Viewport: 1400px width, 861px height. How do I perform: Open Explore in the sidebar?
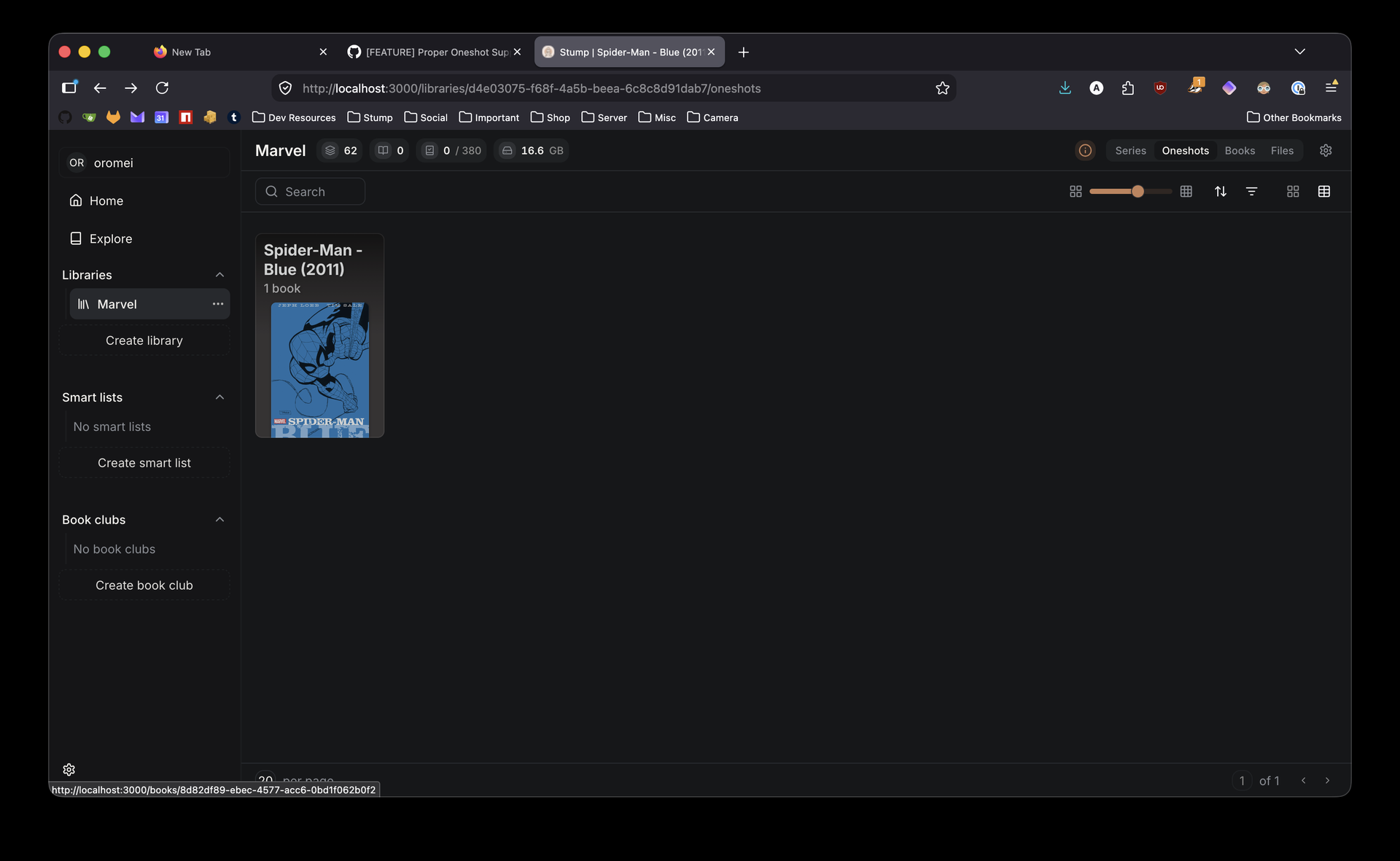click(x=144, y=238)
